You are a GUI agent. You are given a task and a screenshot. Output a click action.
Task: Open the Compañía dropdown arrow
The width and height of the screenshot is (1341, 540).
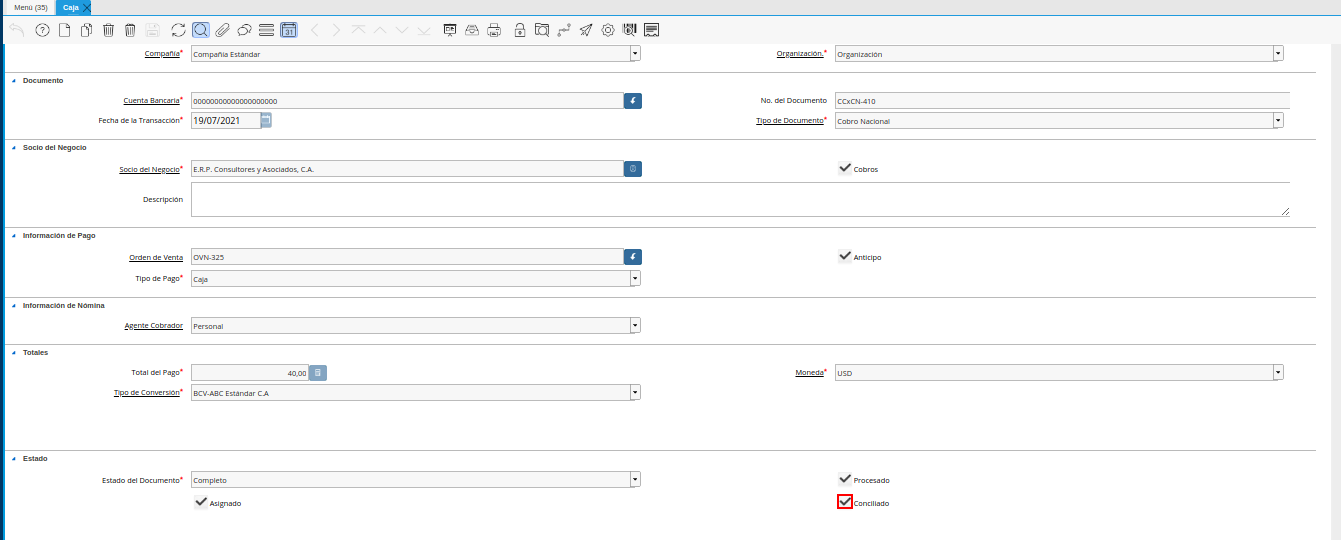pyautogui.click(x=635, y=54)
